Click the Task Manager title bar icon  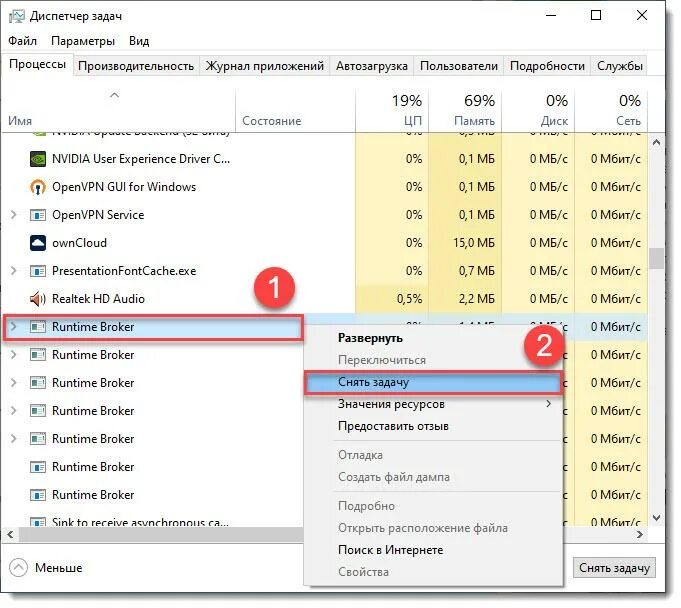coord(17,17)
